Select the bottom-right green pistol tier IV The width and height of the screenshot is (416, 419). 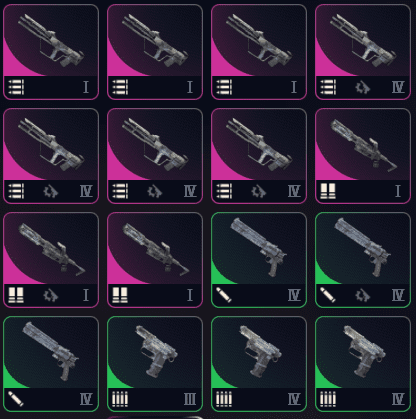click(363, 364)
